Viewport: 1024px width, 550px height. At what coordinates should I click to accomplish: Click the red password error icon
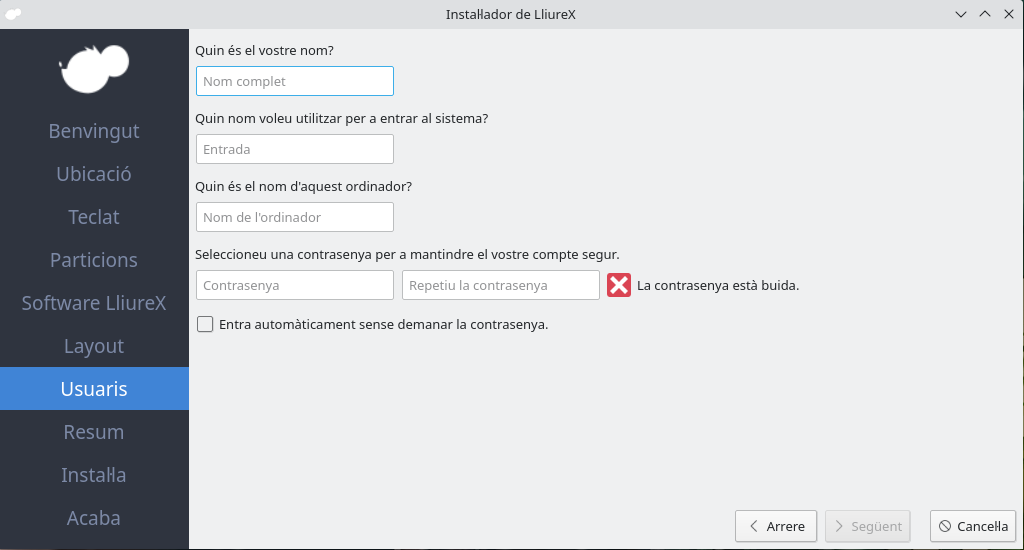[x=619, y=285]
